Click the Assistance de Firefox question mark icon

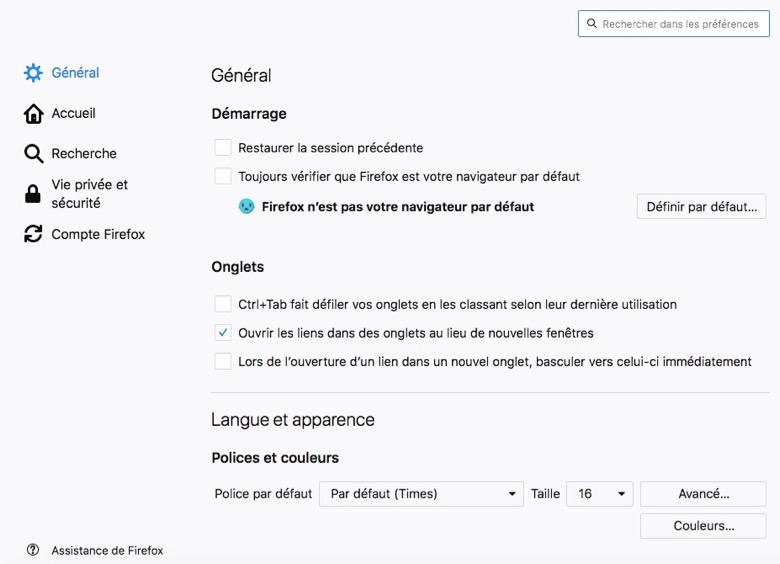pos(33,550)
